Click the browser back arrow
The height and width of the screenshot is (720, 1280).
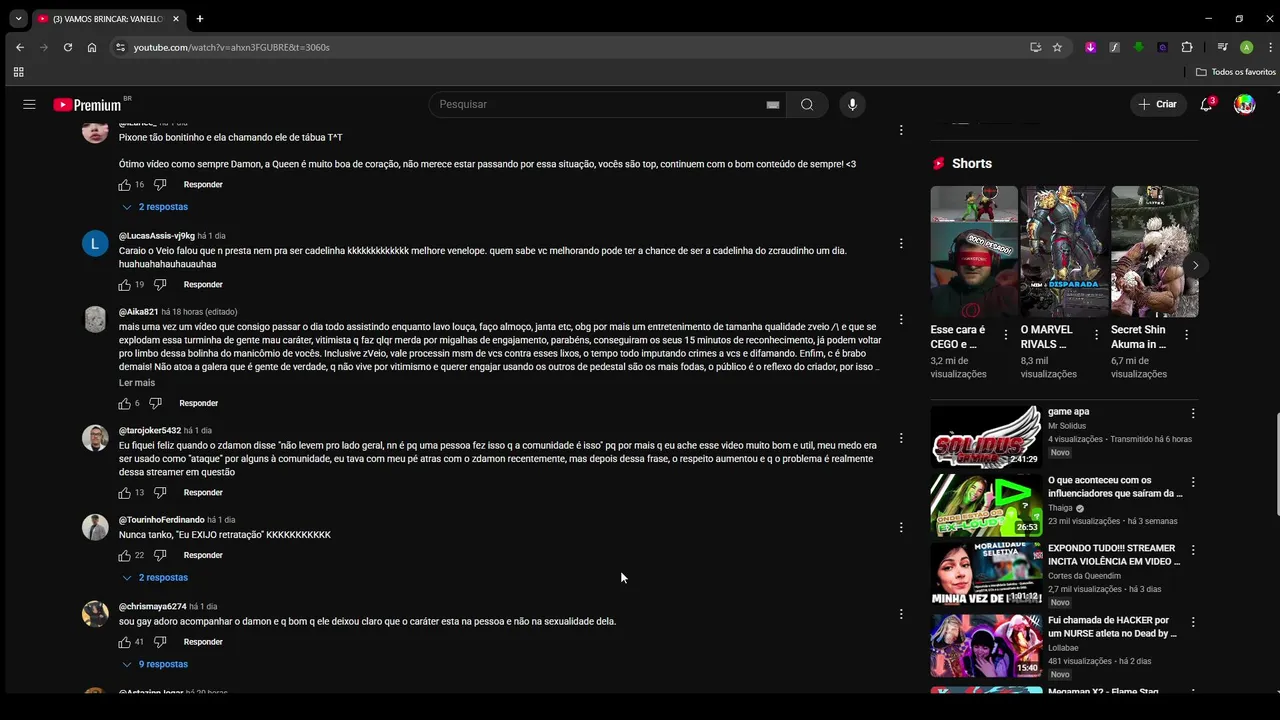pos(20,47)
